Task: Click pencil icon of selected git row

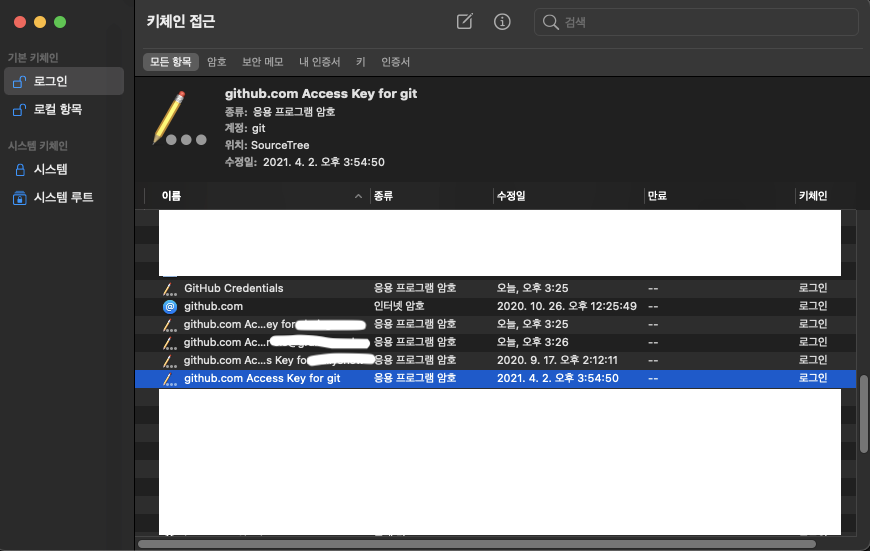Action: coord(169,379)
